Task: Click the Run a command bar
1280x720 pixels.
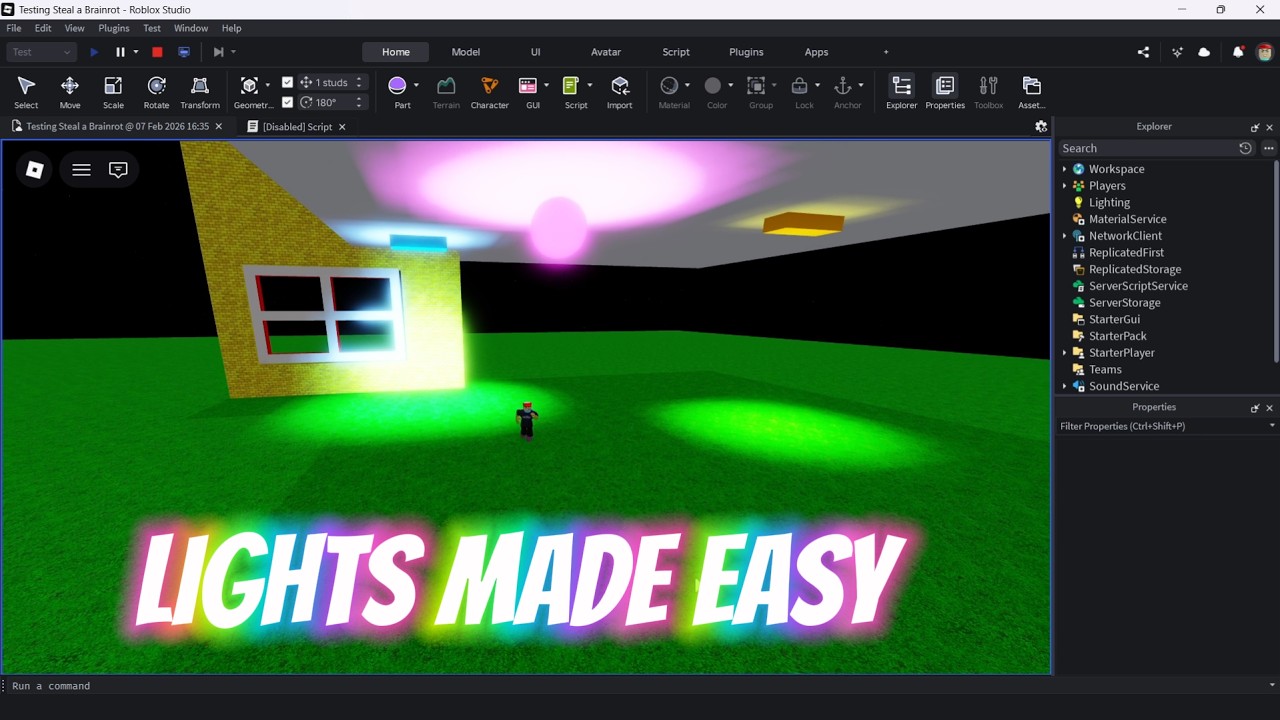Action: pyautogui.click(x=640, y=686)
